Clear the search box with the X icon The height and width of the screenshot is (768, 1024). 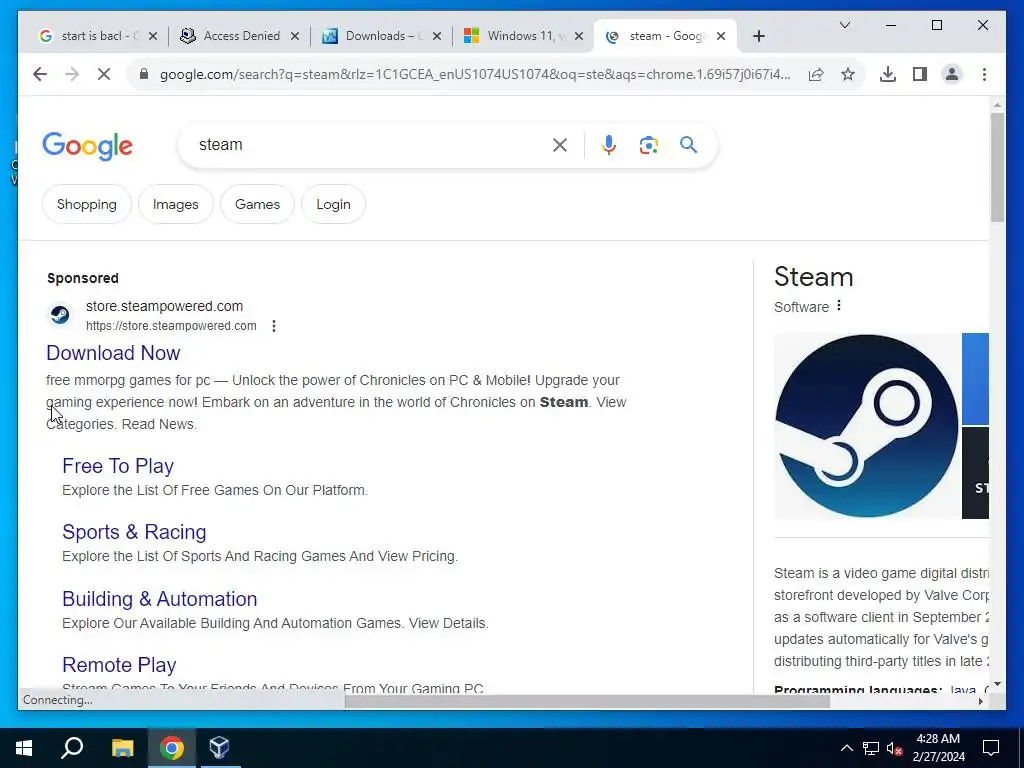pos(560,145)
